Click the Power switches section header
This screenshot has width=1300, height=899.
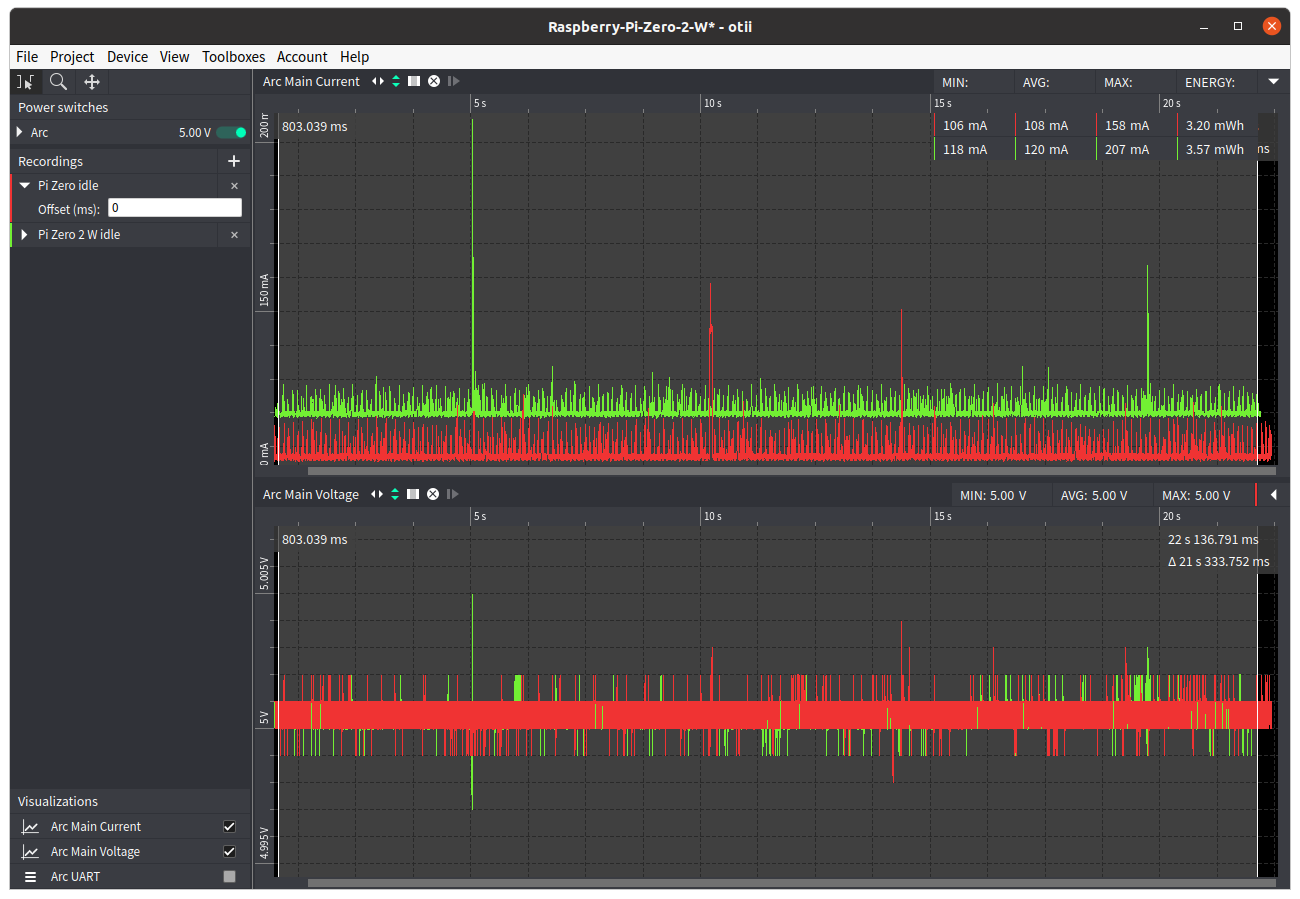pos(63,108)
